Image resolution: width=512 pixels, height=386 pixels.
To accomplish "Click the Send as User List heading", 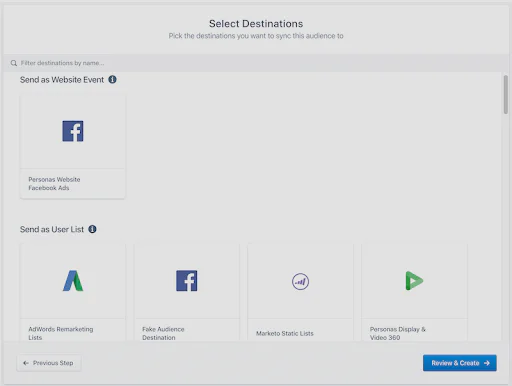I will [x=52, y=229].
